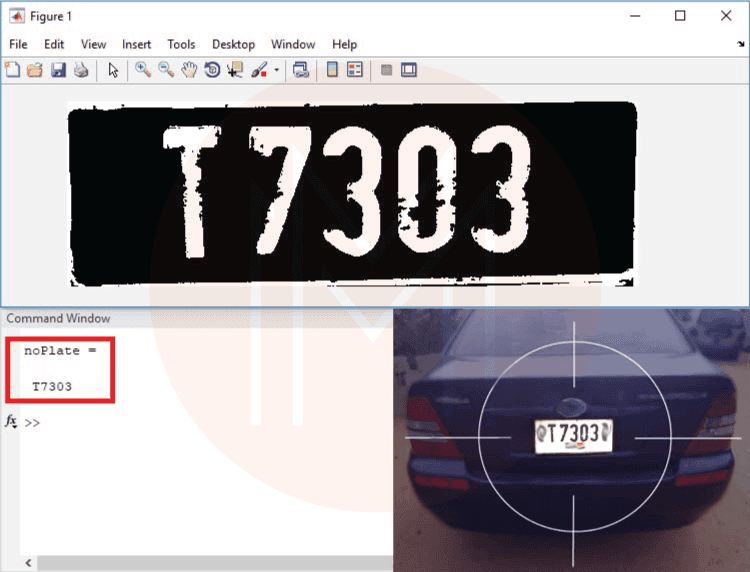The width and height of the screenshot is (750, 572).
Task: Click the New Figure icon
Action: (13, 70)
